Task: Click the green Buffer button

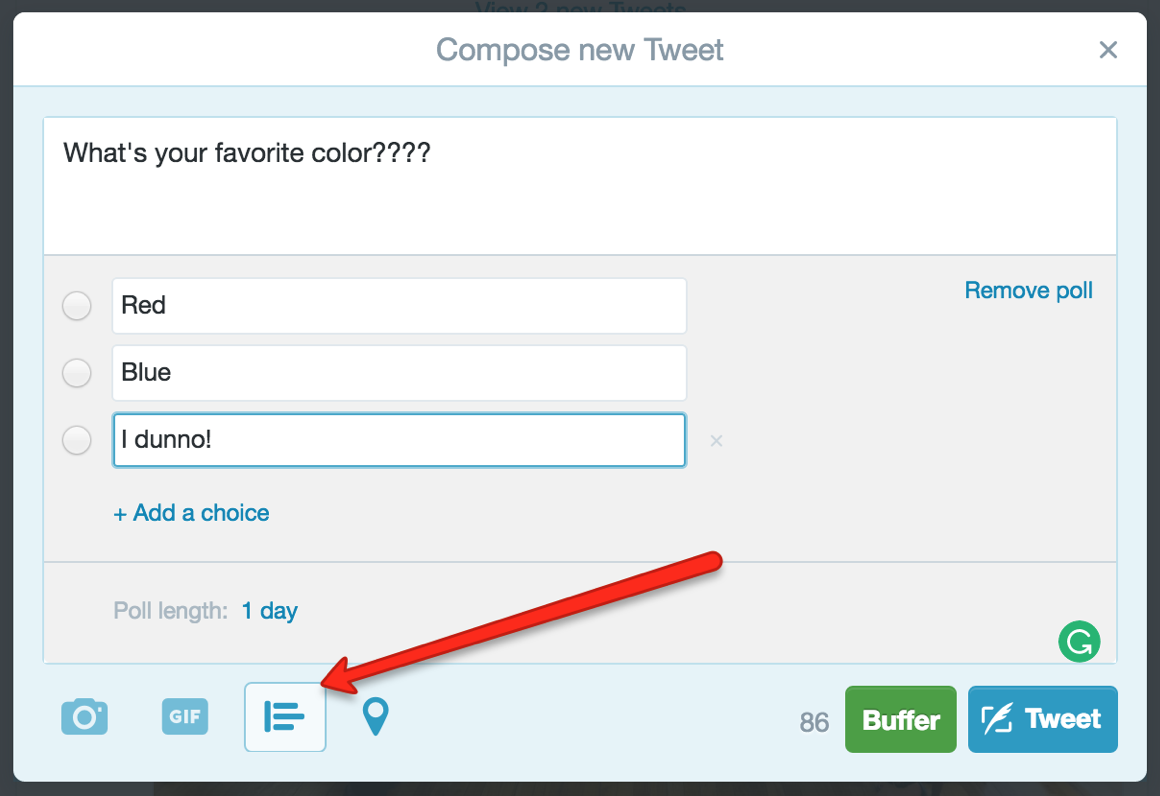Action: [x=900, y=718]
